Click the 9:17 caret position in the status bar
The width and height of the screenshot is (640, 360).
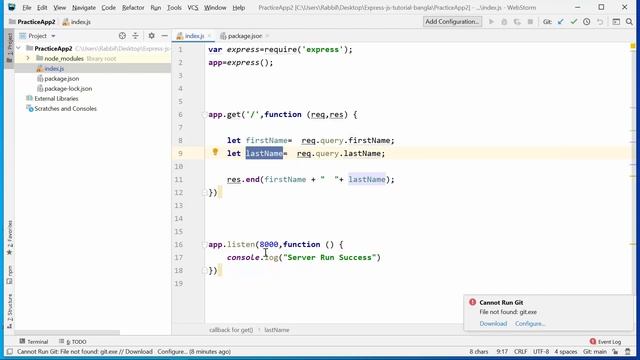[x=502, y=351]
